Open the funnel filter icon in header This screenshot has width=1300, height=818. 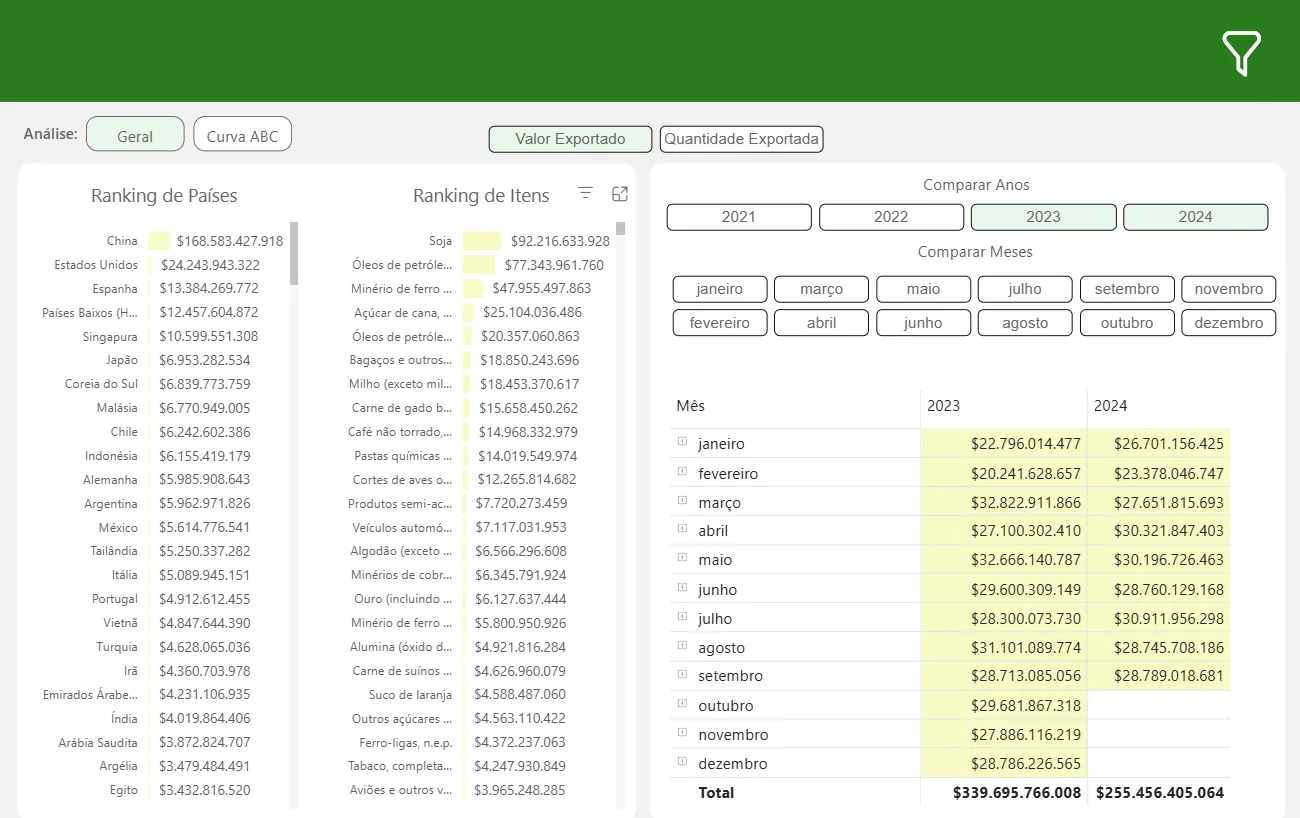pyautogui.click(x=1241, y=53)
